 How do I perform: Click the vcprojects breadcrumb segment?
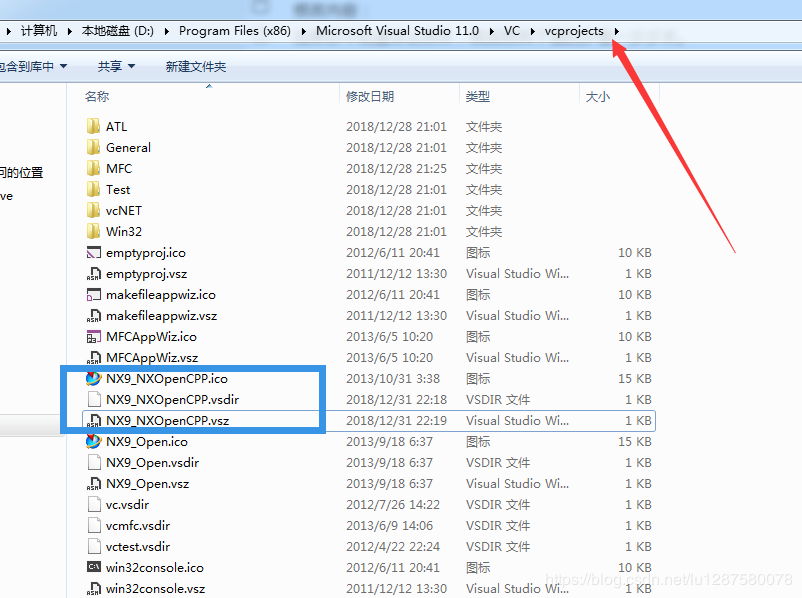pos(574,31)
